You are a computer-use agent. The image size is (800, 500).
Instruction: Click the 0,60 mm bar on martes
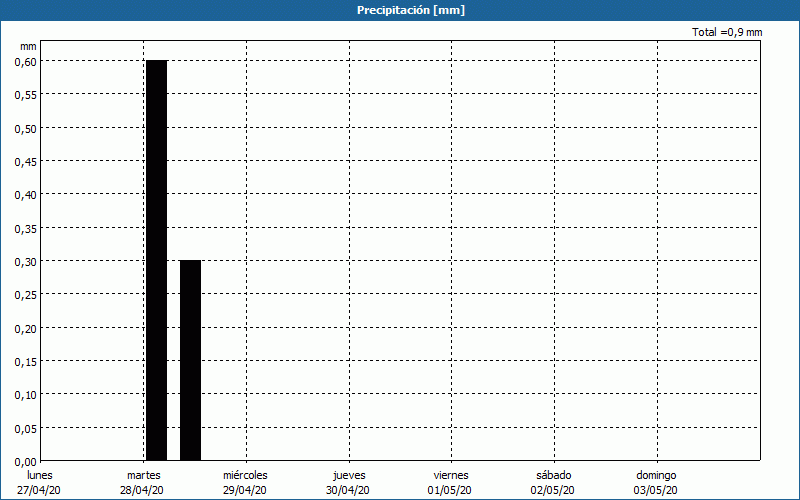157,260
